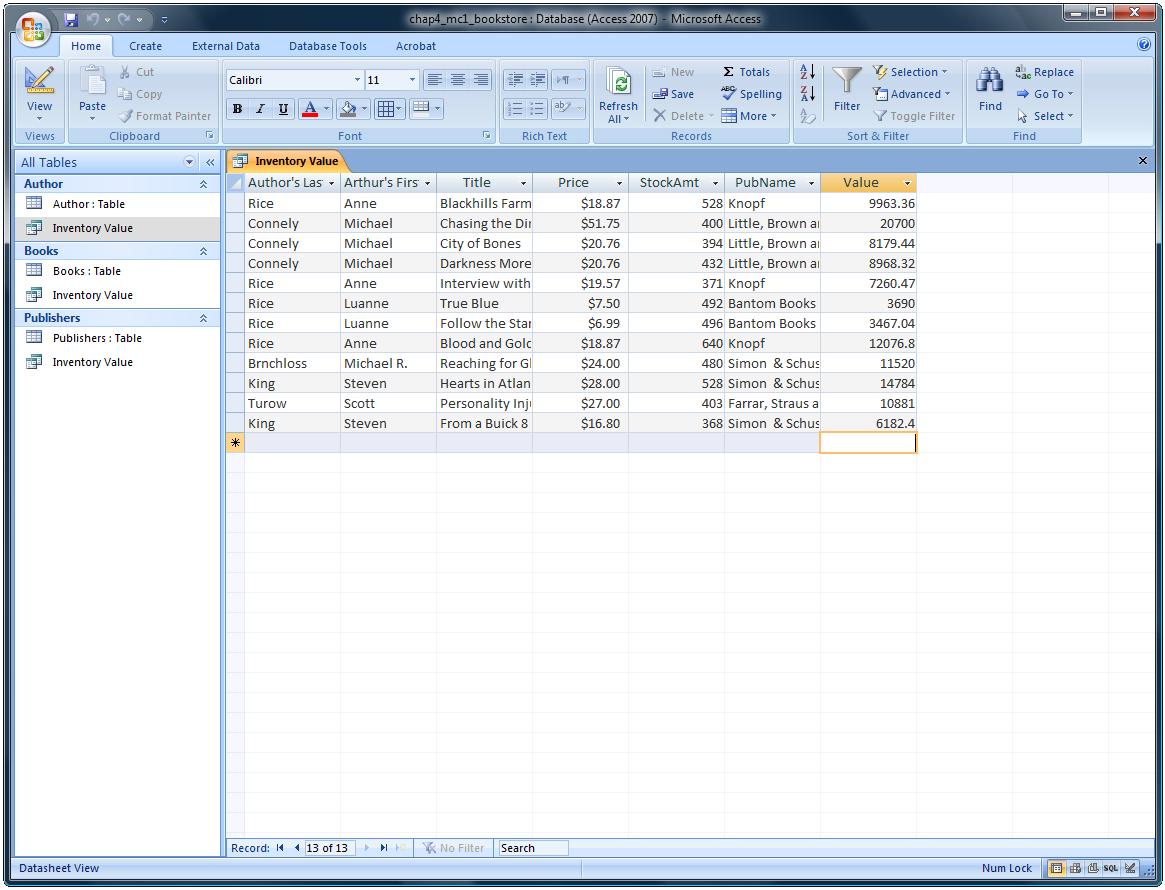Collapse the Publishers group in the navigation pane
The width and height of the screenshot is (1165, 890).
click(x=203, y=317)
